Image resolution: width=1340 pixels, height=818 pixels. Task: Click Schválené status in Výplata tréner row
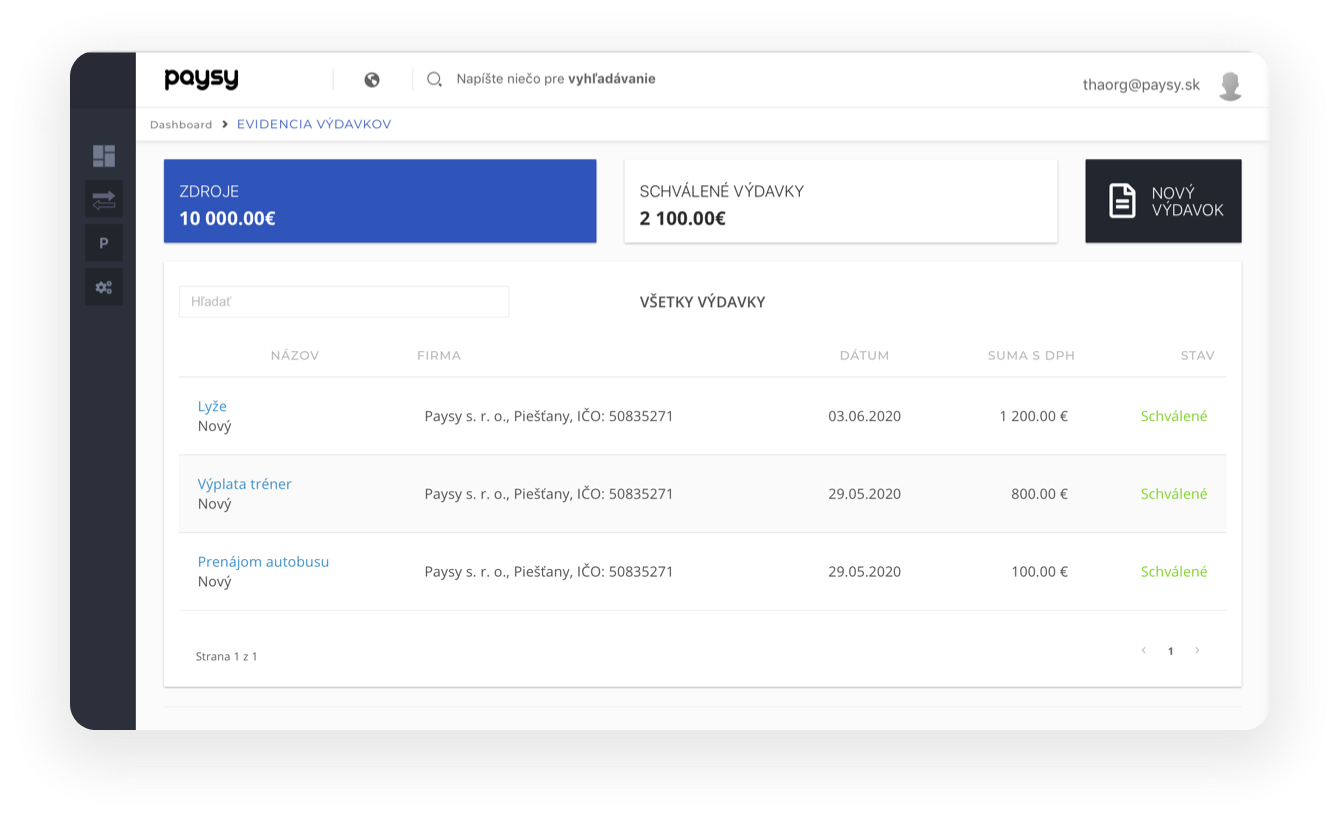[x=1174, y=494]
